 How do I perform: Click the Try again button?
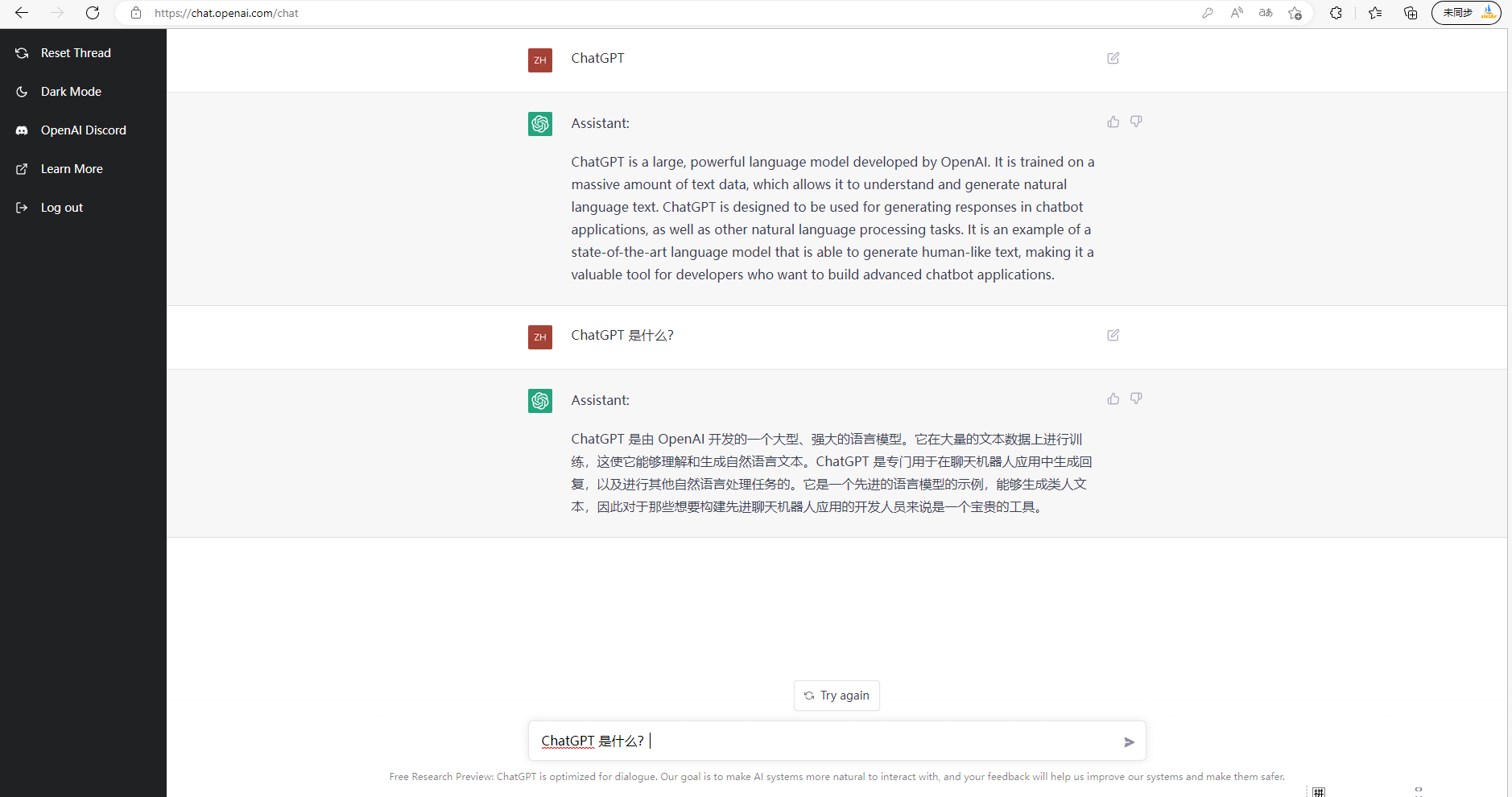(x=837, y=695)
